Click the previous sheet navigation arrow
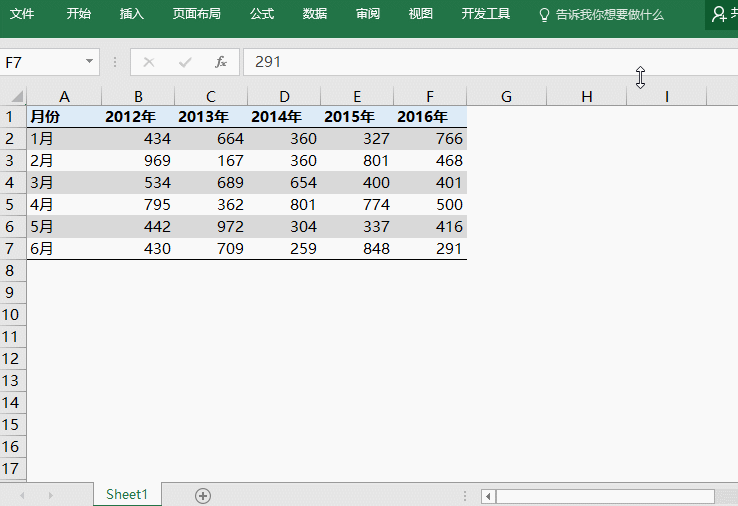The image size is (738, 506). [x=22, y=495]
